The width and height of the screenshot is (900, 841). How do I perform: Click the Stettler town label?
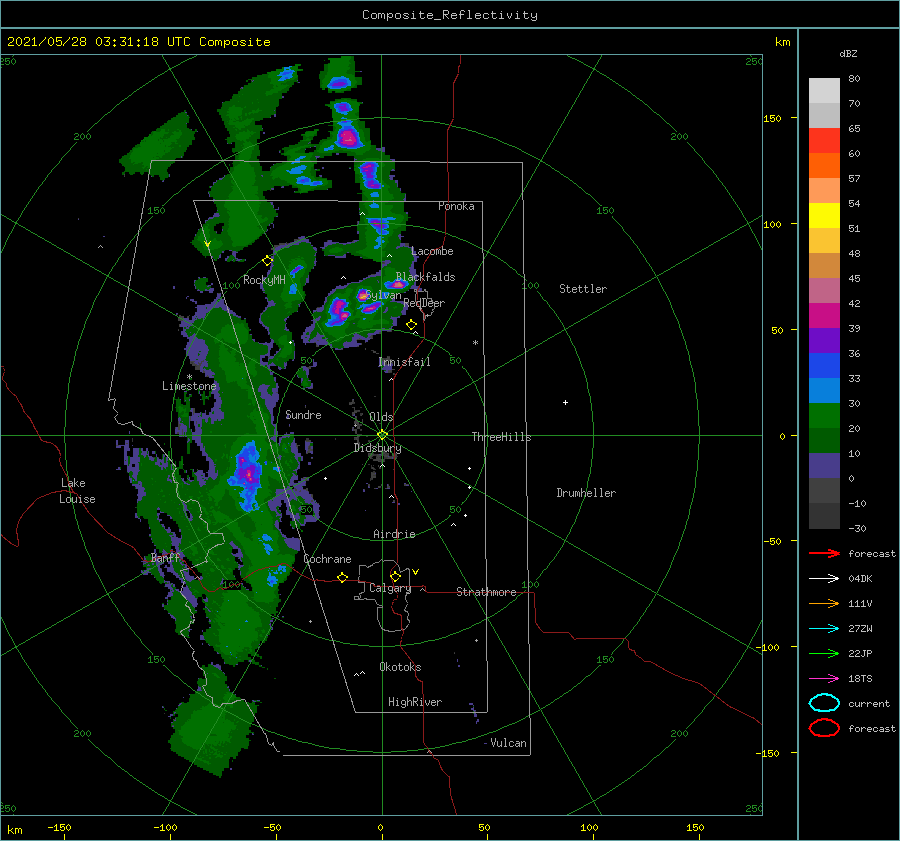pyautogui.click(x=583, y=289)
